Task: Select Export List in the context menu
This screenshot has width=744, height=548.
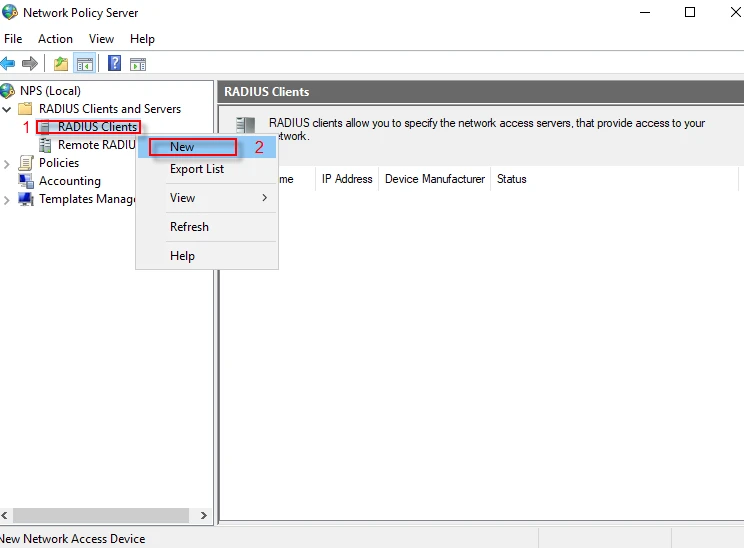Action: [x=196, y=169]
